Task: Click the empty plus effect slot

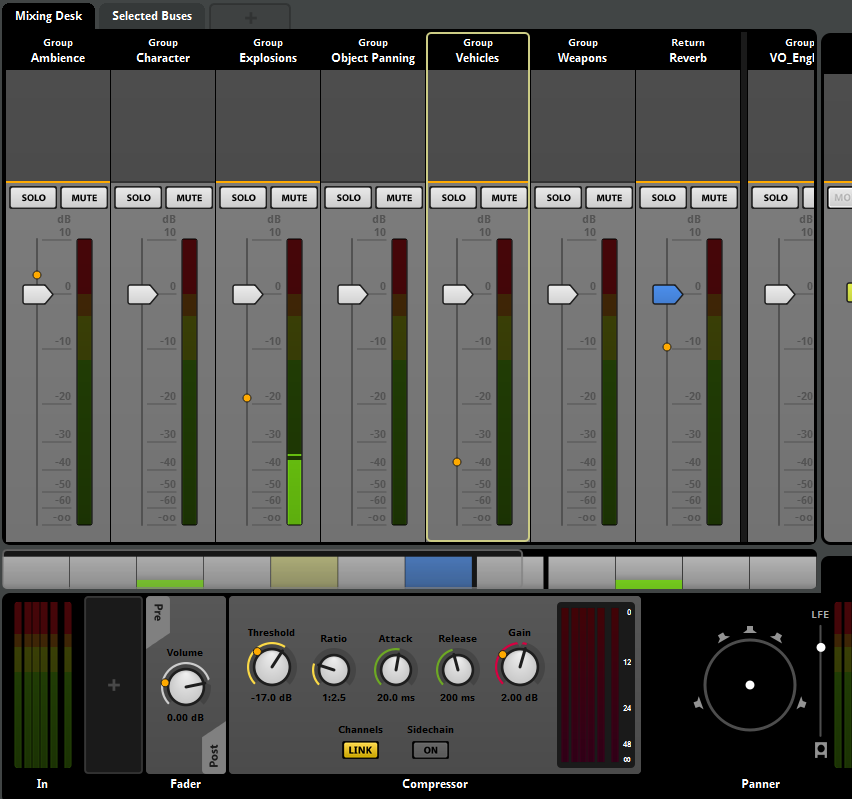Action: coord(114,685)
